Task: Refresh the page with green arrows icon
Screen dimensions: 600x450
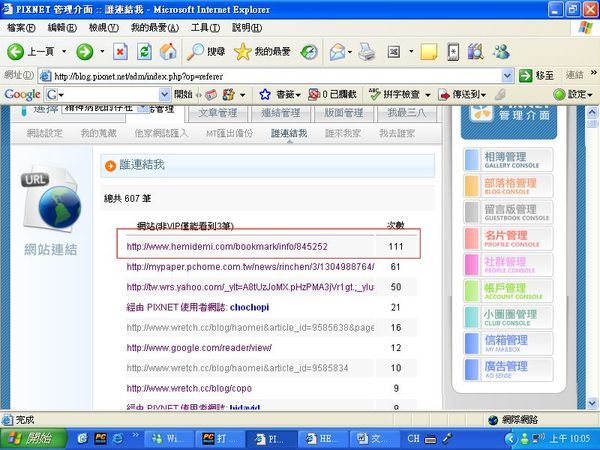Action: click(x=144, y=52)
